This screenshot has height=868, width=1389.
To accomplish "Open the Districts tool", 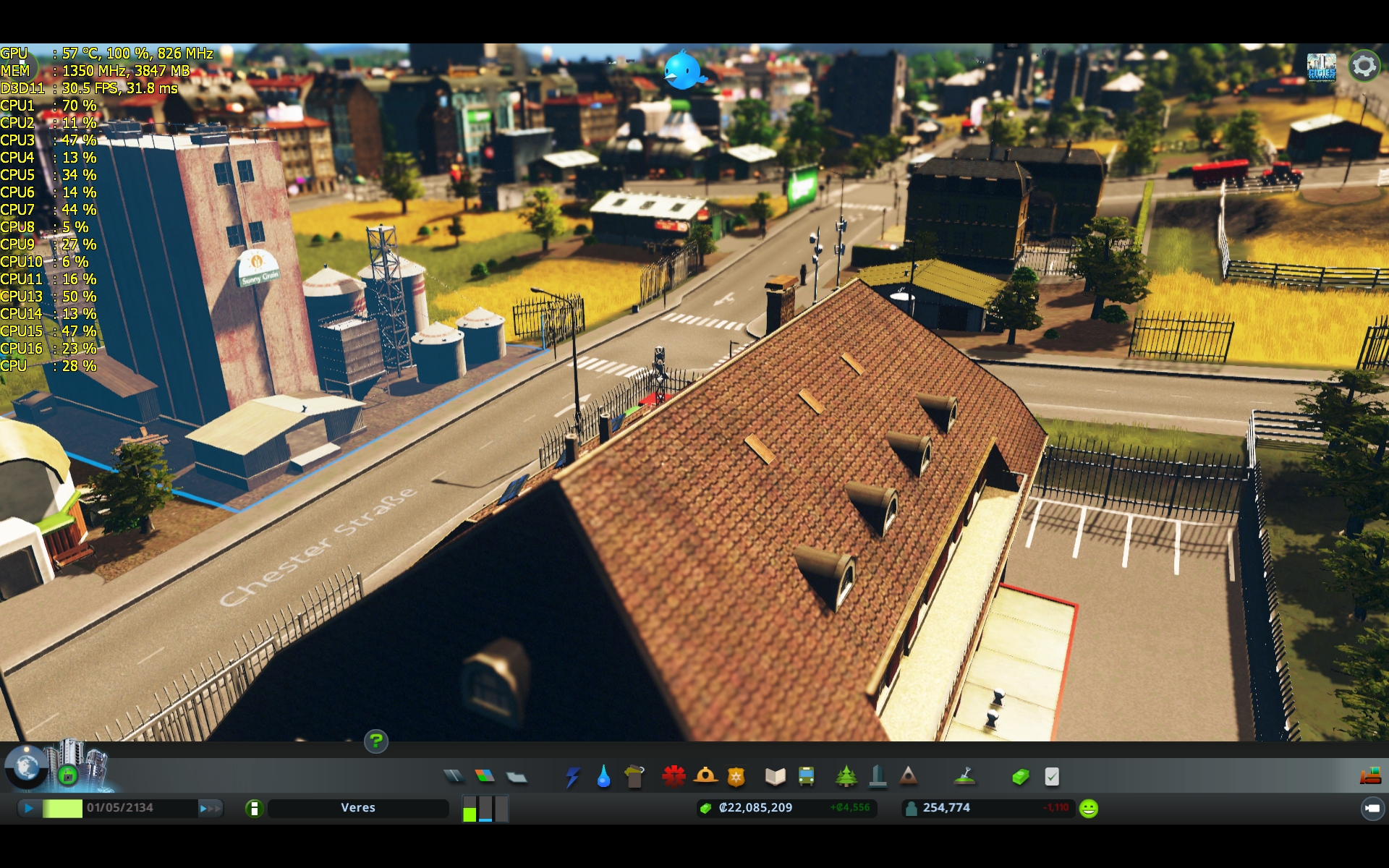I will (517, 777).
